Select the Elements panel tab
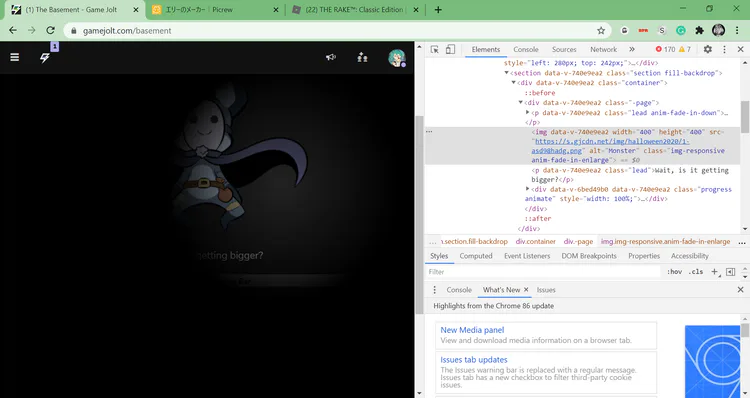Viewport: 750px width, 398px height. (x=485, y=49)
